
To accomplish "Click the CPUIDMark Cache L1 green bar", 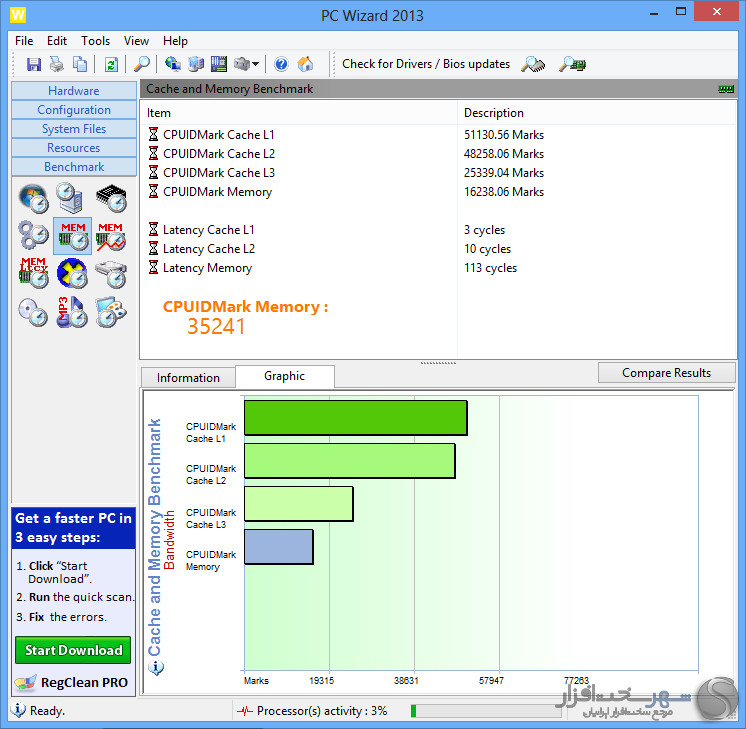I will [x=355, y=418].
